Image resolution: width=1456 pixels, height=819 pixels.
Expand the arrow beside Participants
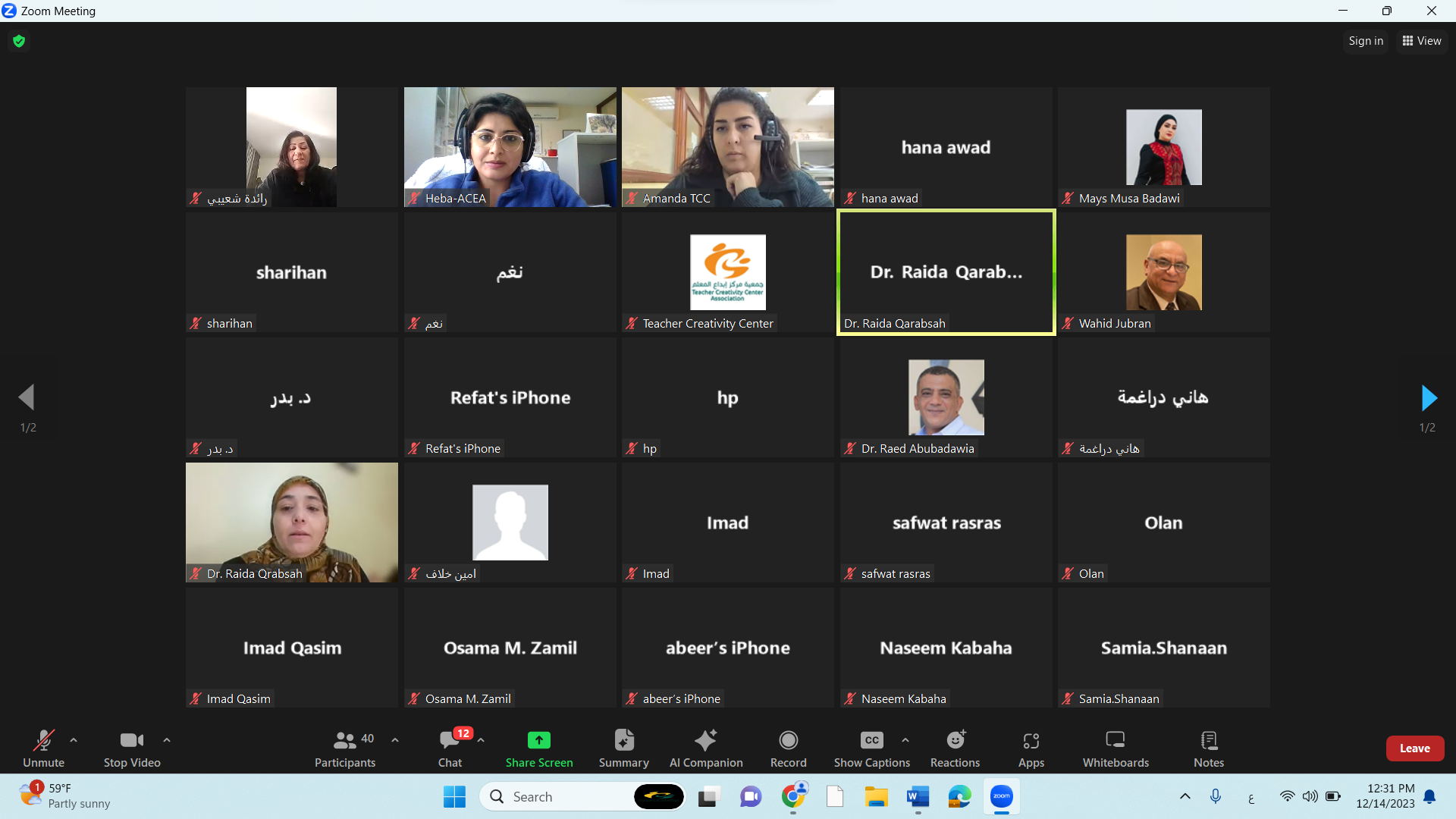[x=395, y=740]
